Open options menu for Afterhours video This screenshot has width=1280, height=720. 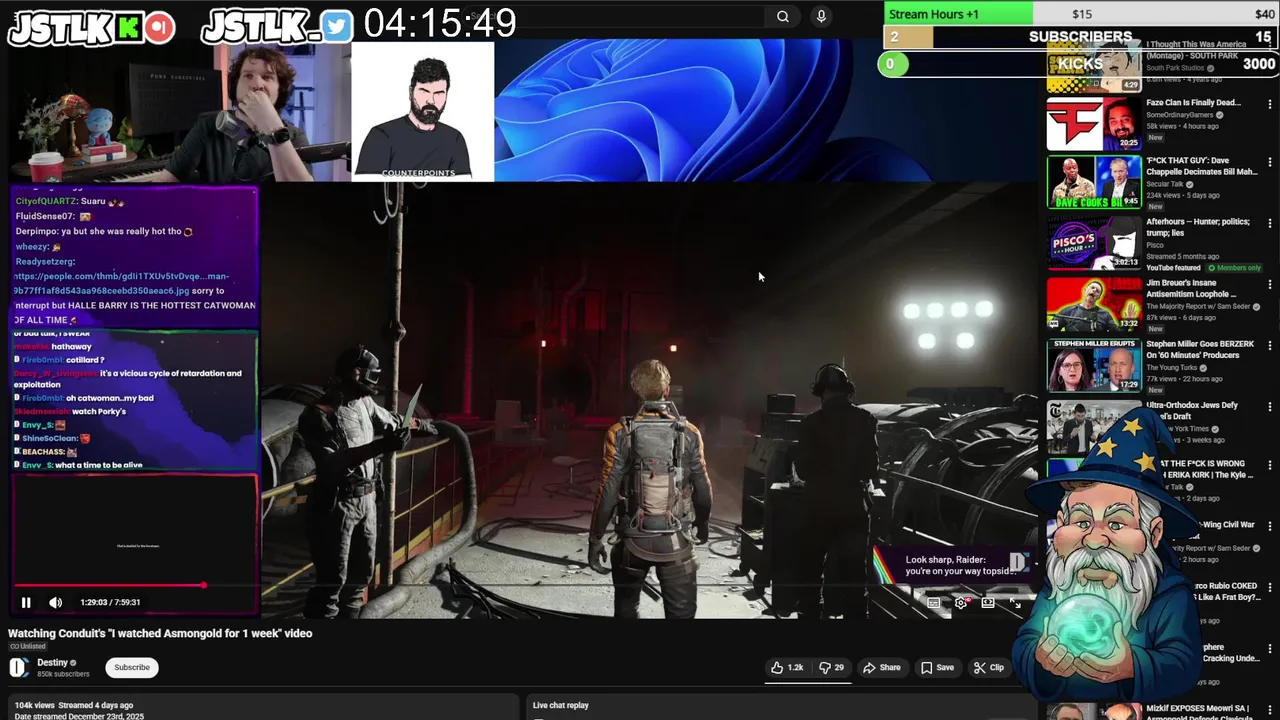pos(1270,222)
